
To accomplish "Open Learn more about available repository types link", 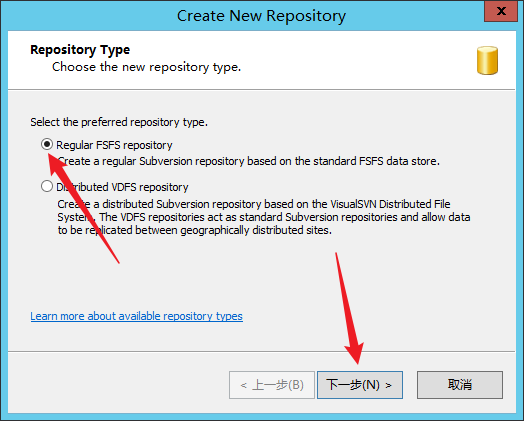I will pyautogui.click(x=136, y=316).
